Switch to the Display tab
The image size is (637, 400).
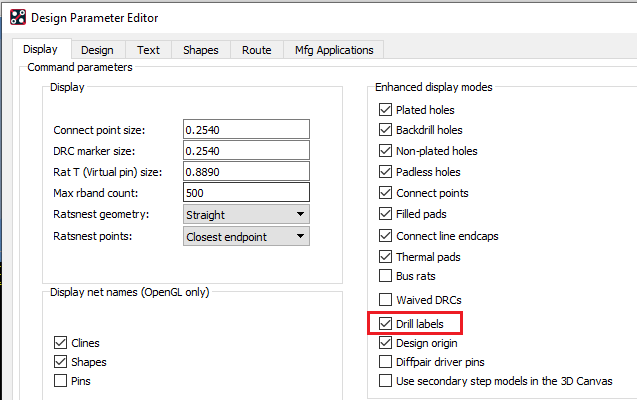coord(40,49)
